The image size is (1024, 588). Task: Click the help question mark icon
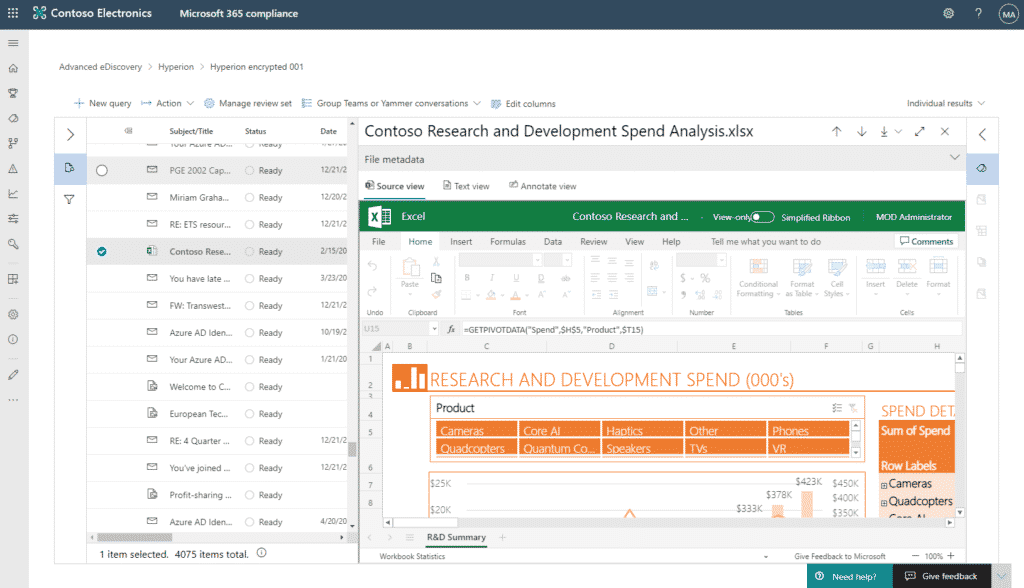(978, 13)
